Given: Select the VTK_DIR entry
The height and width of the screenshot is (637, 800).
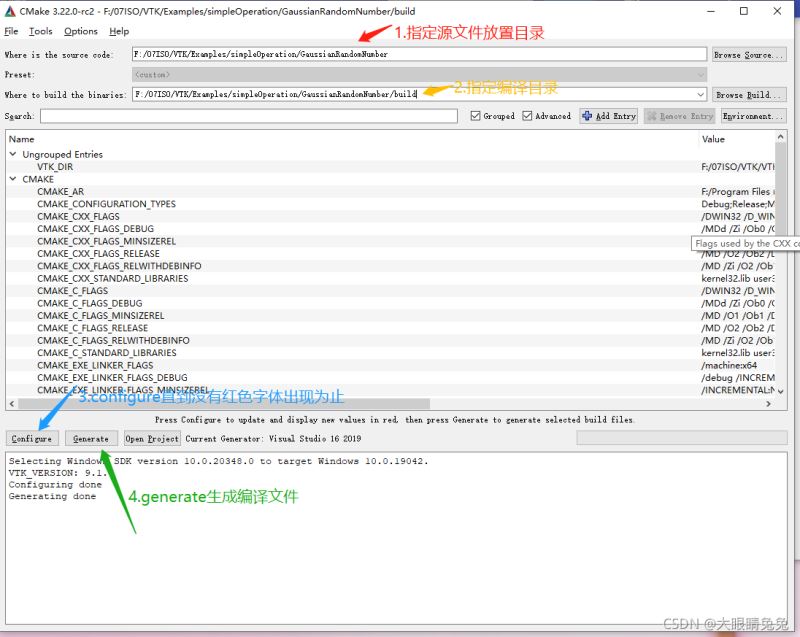Looking at the screenshot, I should [x=55, y=167].
